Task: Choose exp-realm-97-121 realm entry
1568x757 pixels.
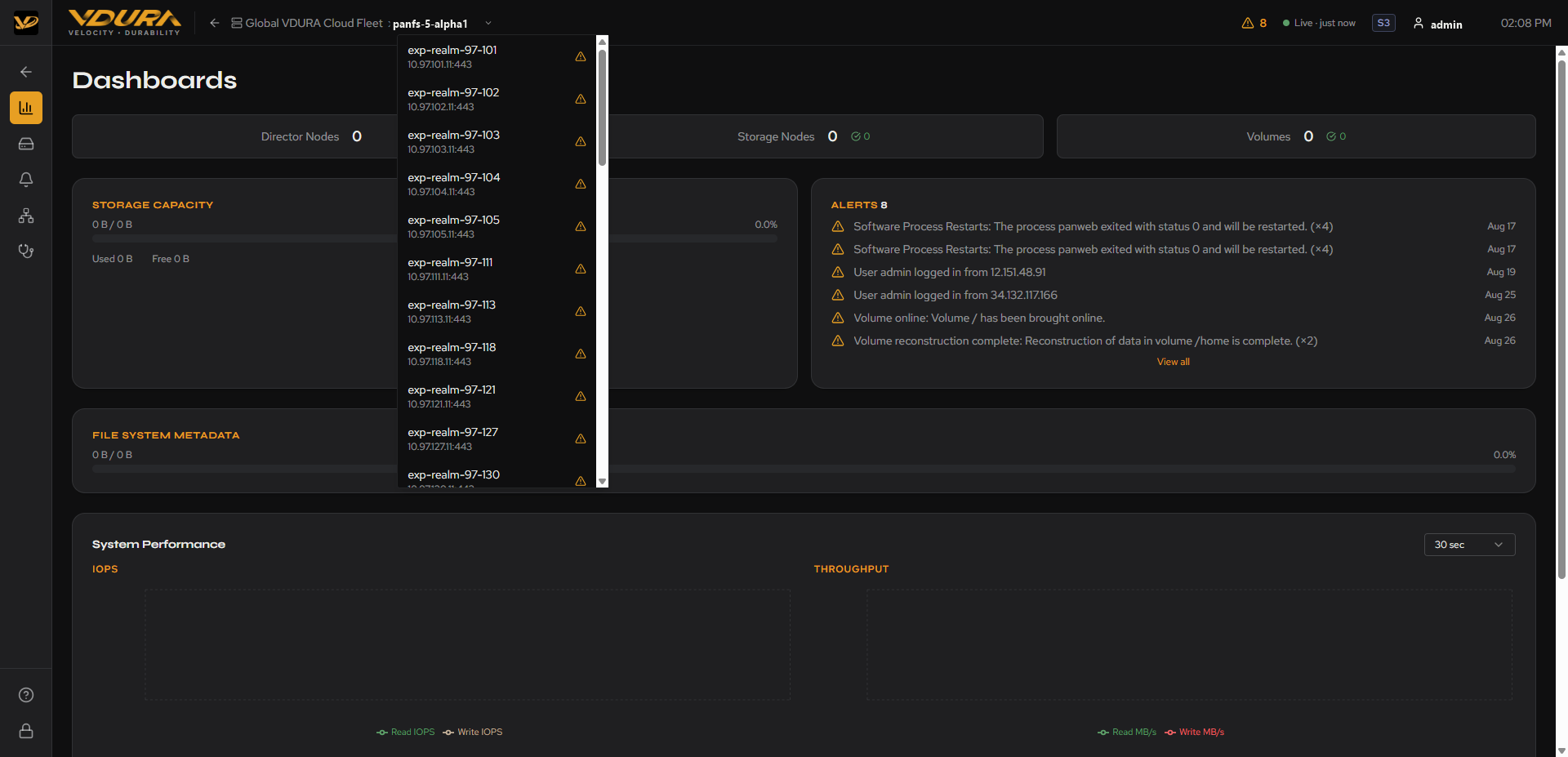Action: tap(497, 396)
